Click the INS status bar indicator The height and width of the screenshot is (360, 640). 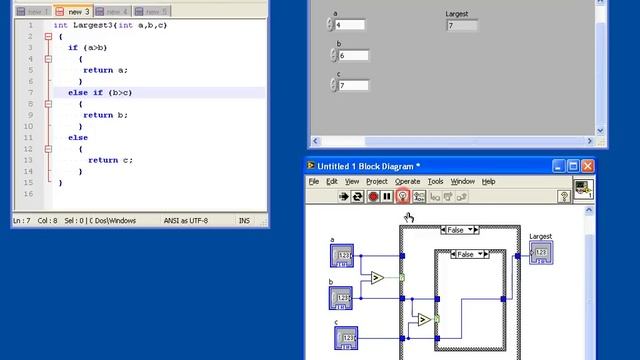tap(244, 221)
